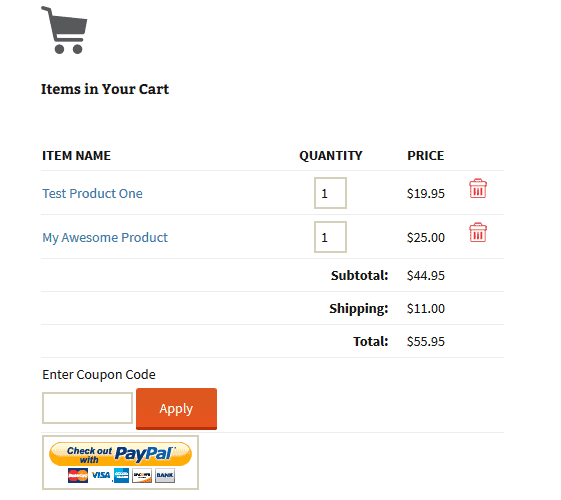This screenshot has width=561, height=500.
Task: Click the ITEM NAME column header
Action: tap(76, 156)
